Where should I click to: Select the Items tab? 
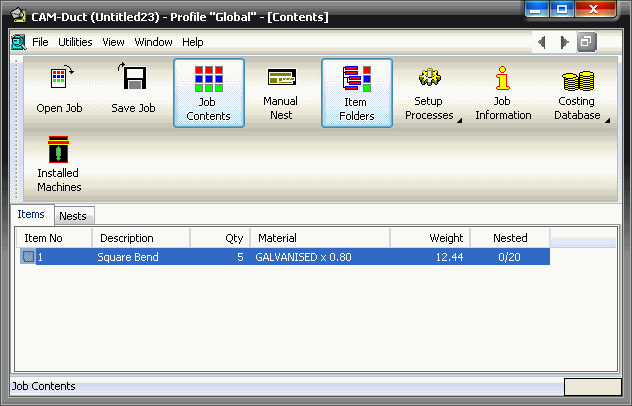31,214
